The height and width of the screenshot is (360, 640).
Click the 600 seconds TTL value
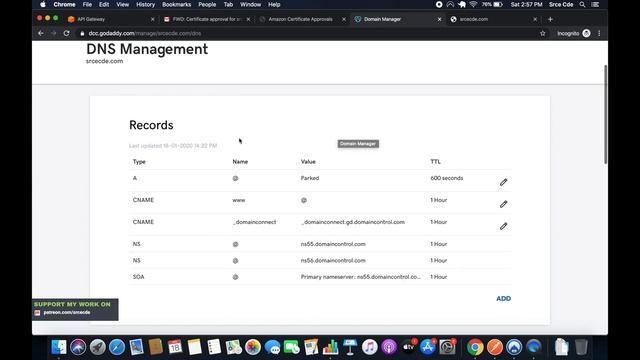click(x=447, y=178)
